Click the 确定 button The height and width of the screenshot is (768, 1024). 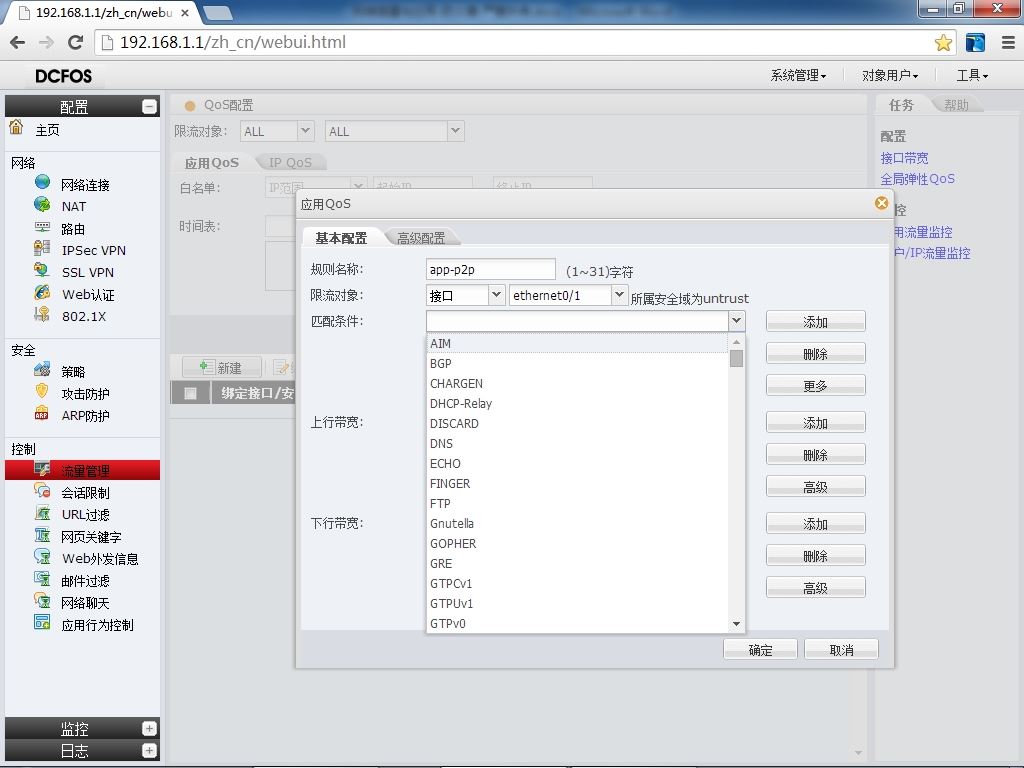pyautogui.click(x=760, y=650)
